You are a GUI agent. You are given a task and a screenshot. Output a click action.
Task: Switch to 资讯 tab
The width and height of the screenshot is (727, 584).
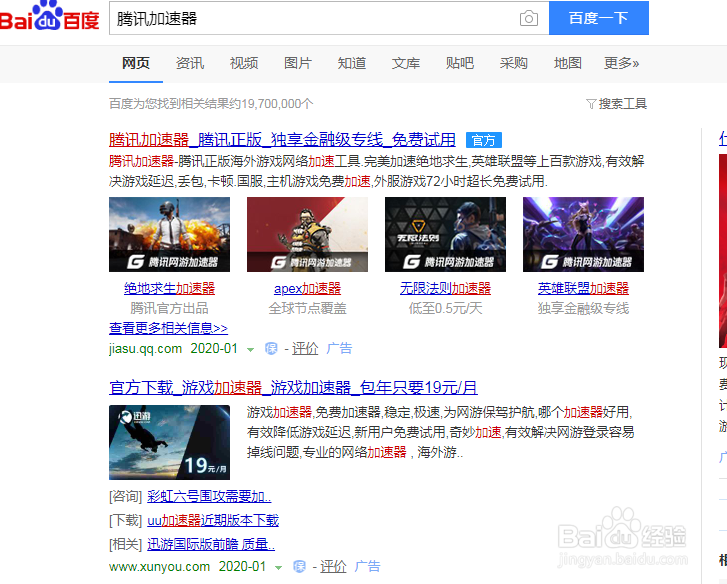click(190, 63)
